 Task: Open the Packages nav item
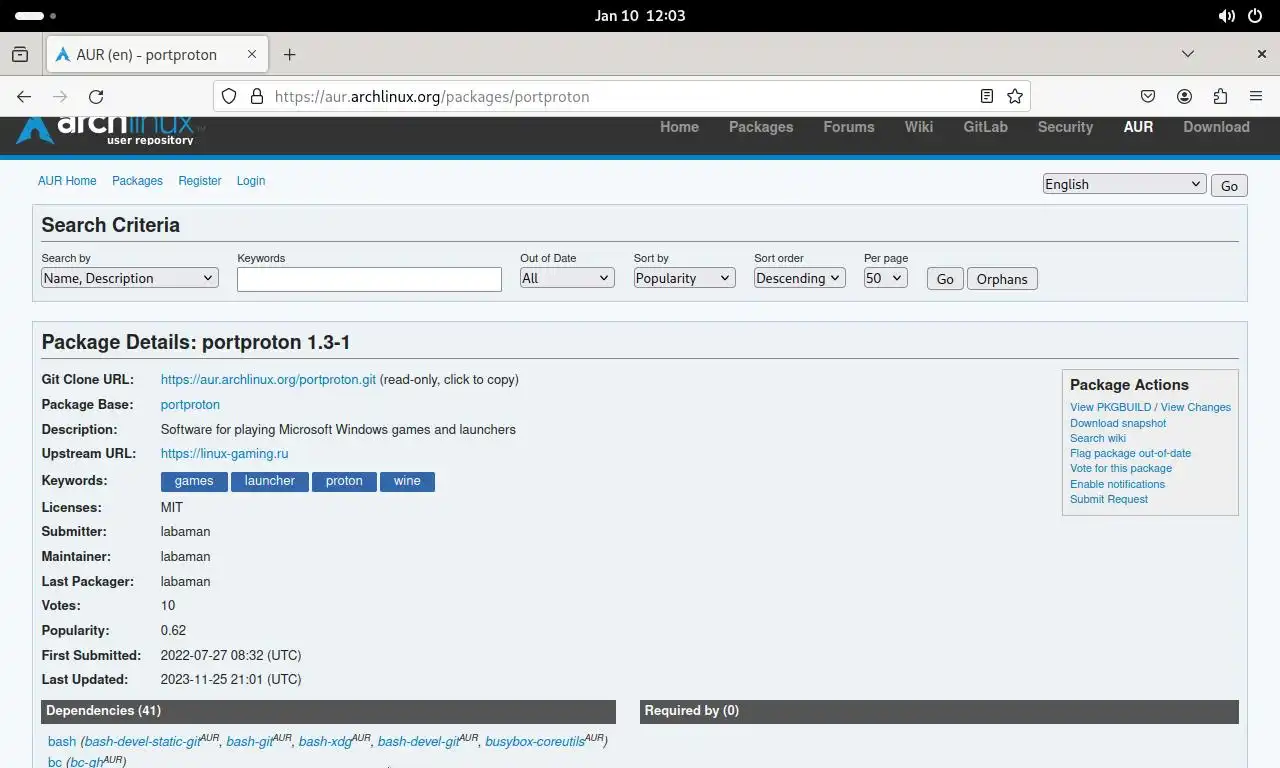761,127
